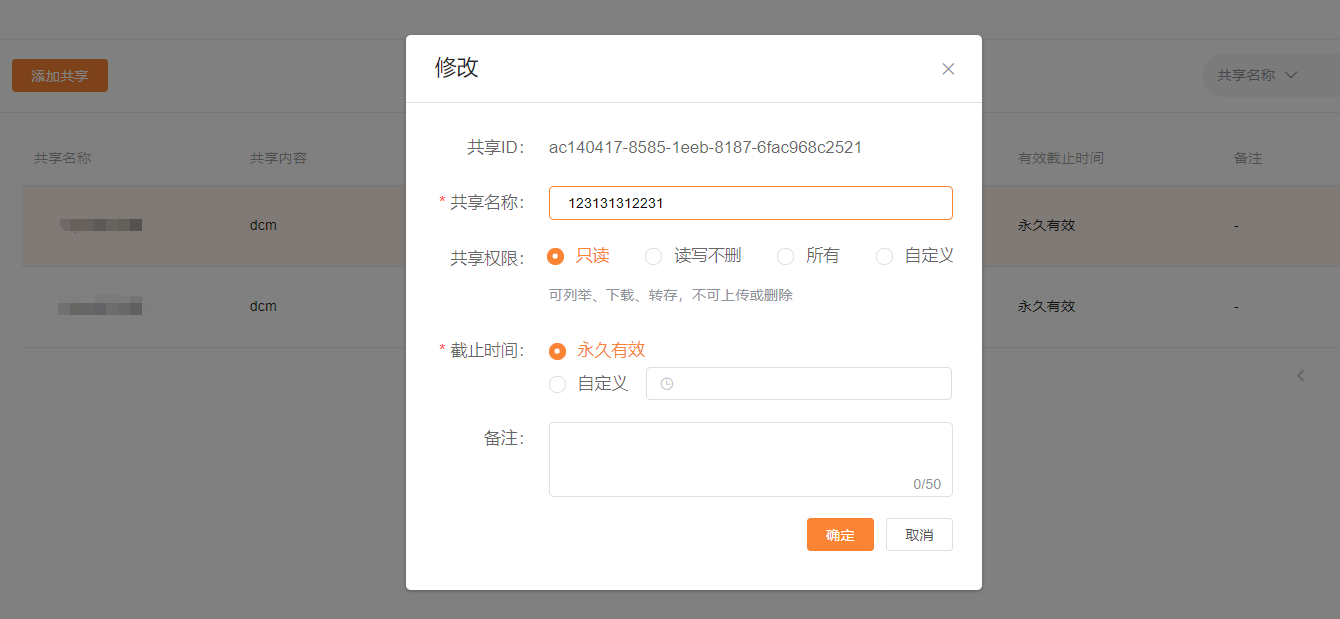Click the 备注 column header in the table
Image resolution: width=1340 pixels, height=619 pixels.
1248,158
